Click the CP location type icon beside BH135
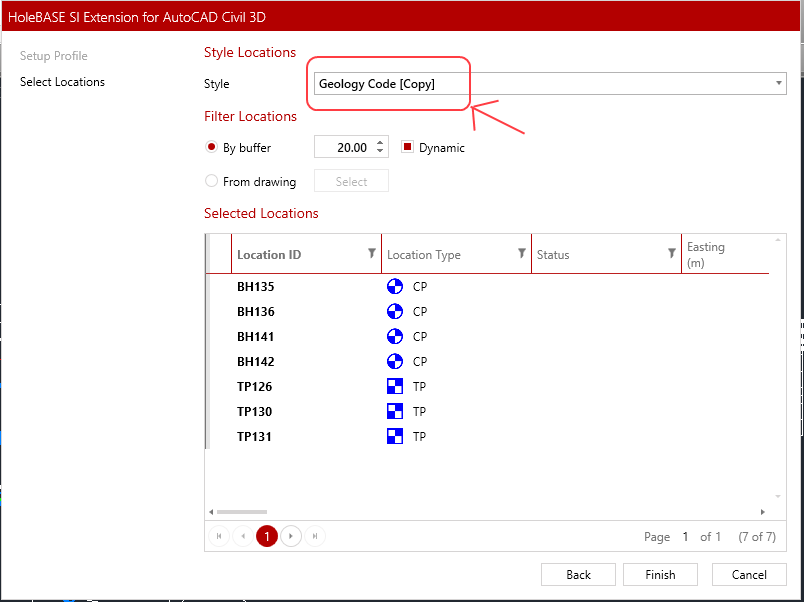 tap(395, 286)
